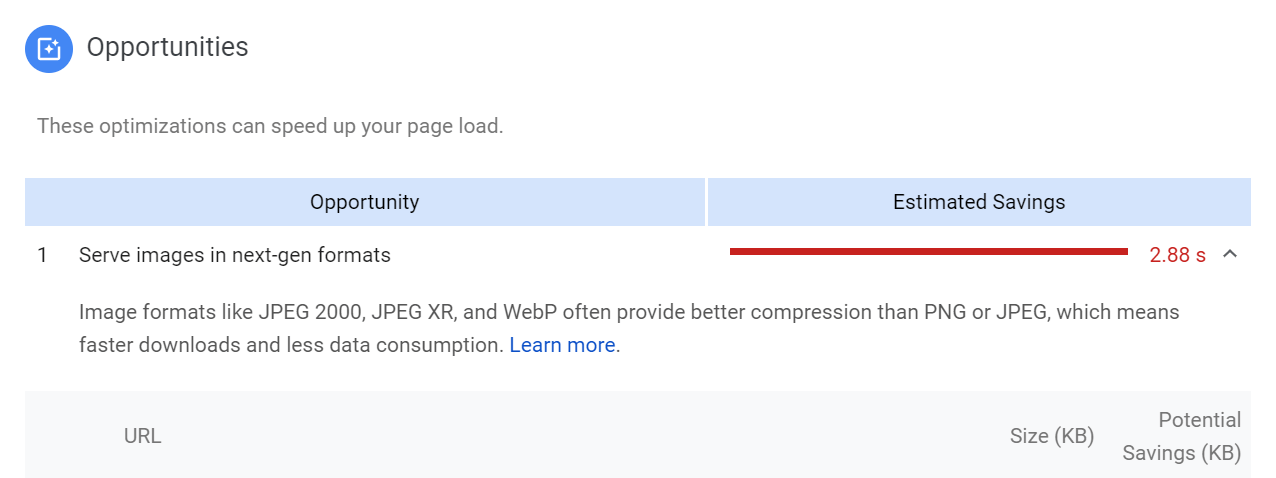Click the red estimated savings bar

click(928, 252)
